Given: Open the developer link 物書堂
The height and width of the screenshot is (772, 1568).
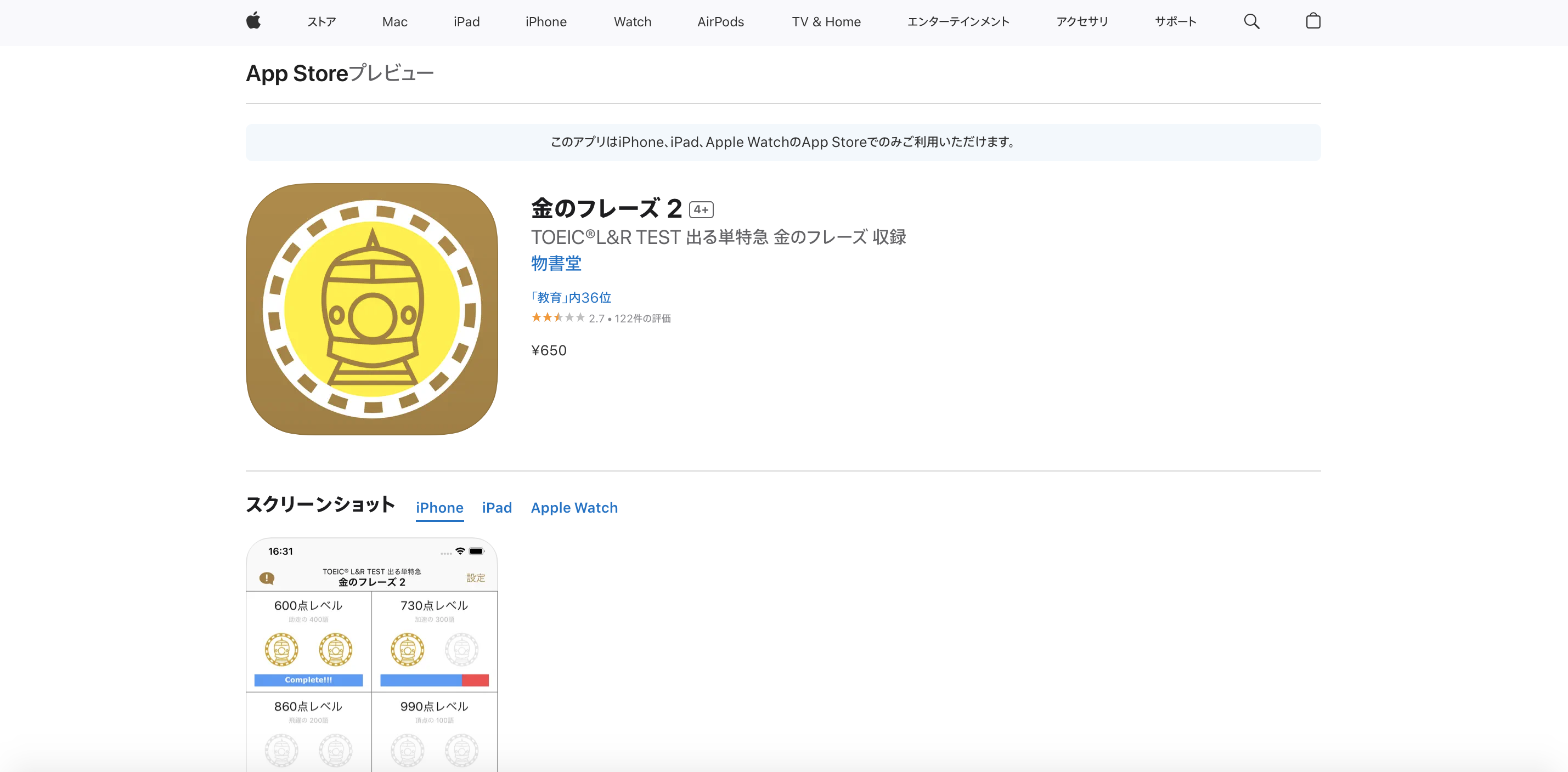Looking at the screenshot, I should [556, 263].
